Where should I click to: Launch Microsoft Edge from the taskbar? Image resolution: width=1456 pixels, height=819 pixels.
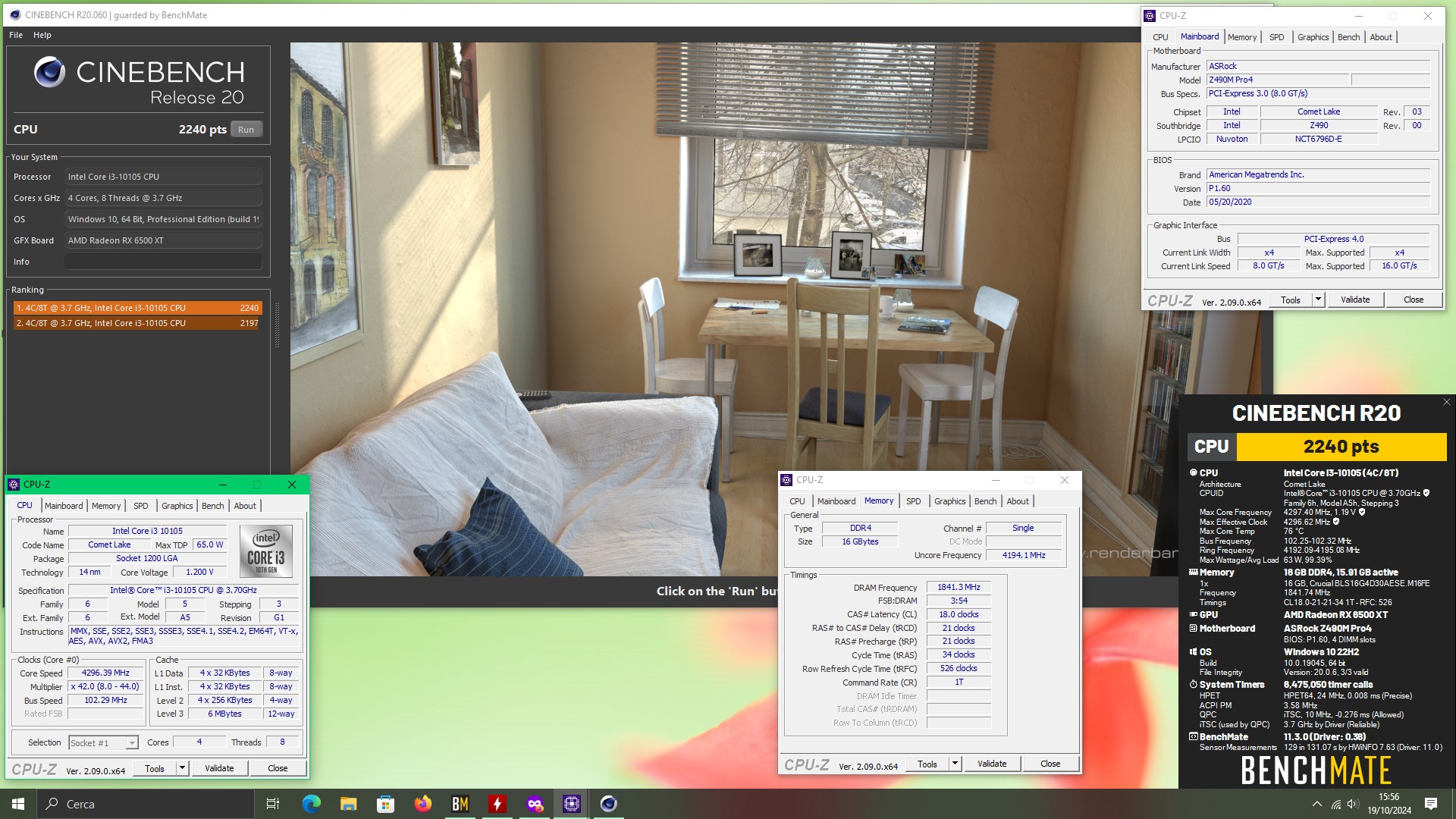click(311, 804)
